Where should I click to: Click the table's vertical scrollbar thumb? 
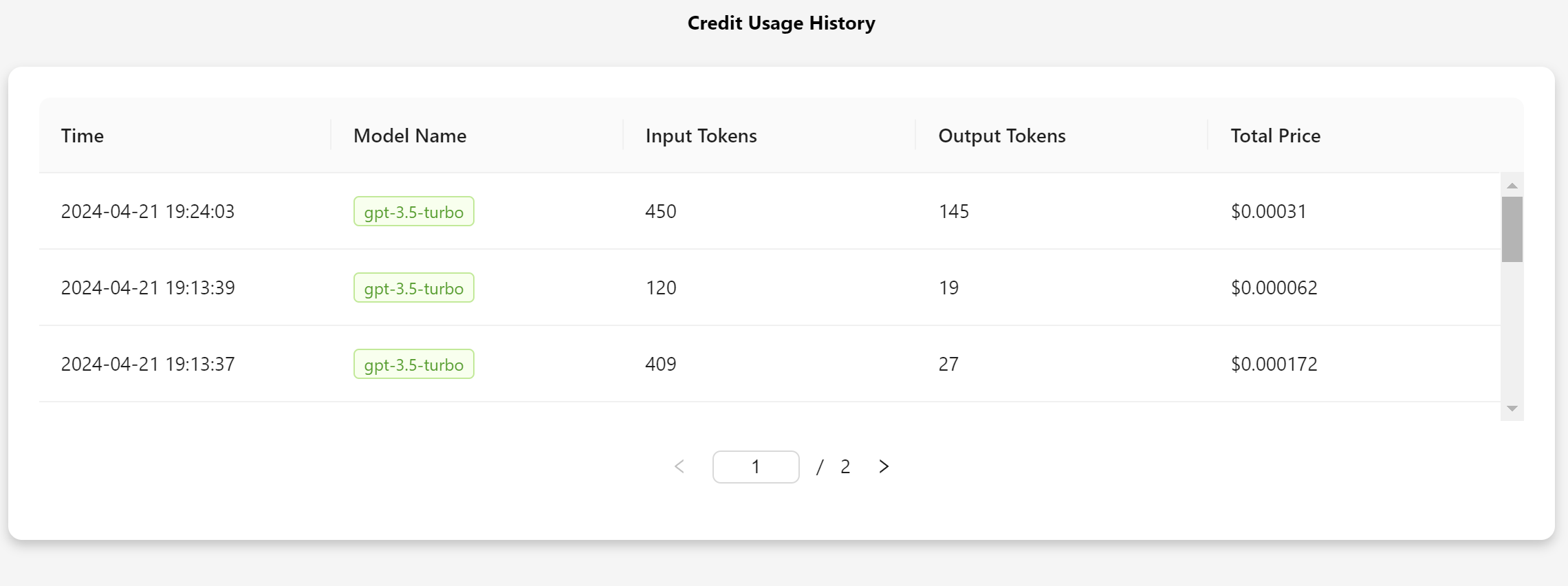point(1512,229)
